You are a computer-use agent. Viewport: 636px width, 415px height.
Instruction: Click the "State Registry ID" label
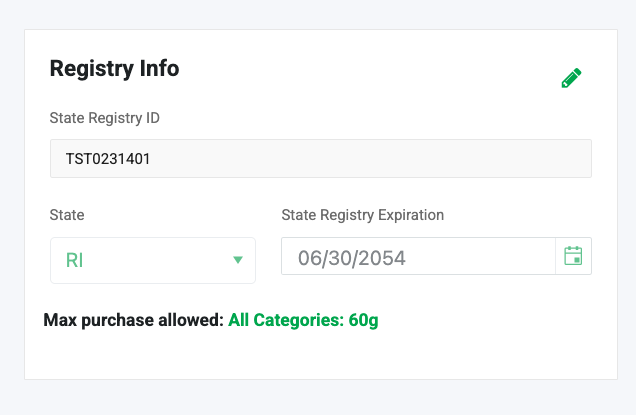coord(104,118)
